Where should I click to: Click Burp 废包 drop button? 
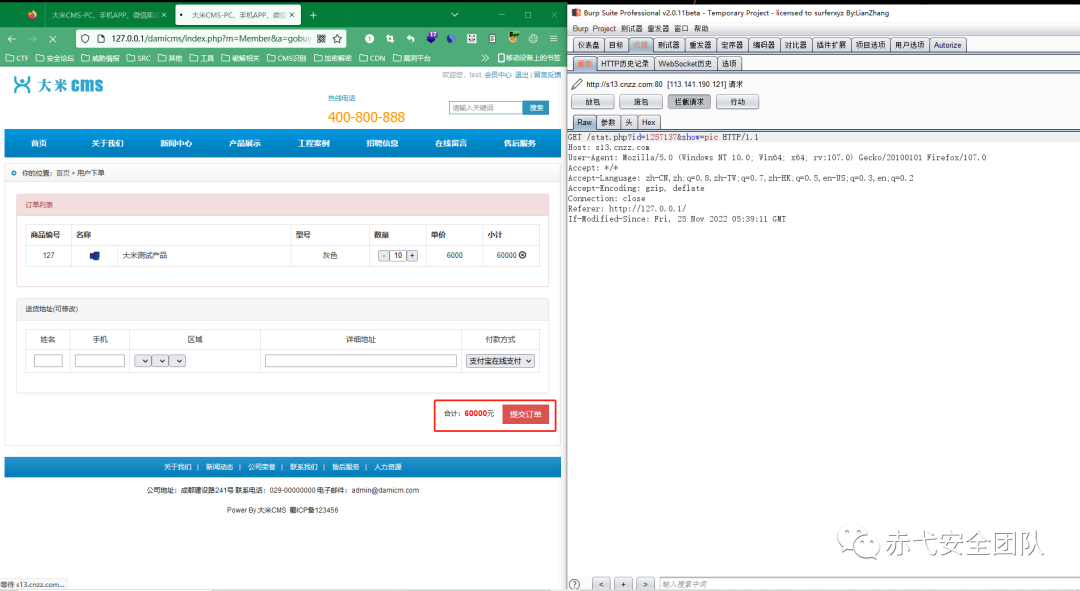[641, 102]
